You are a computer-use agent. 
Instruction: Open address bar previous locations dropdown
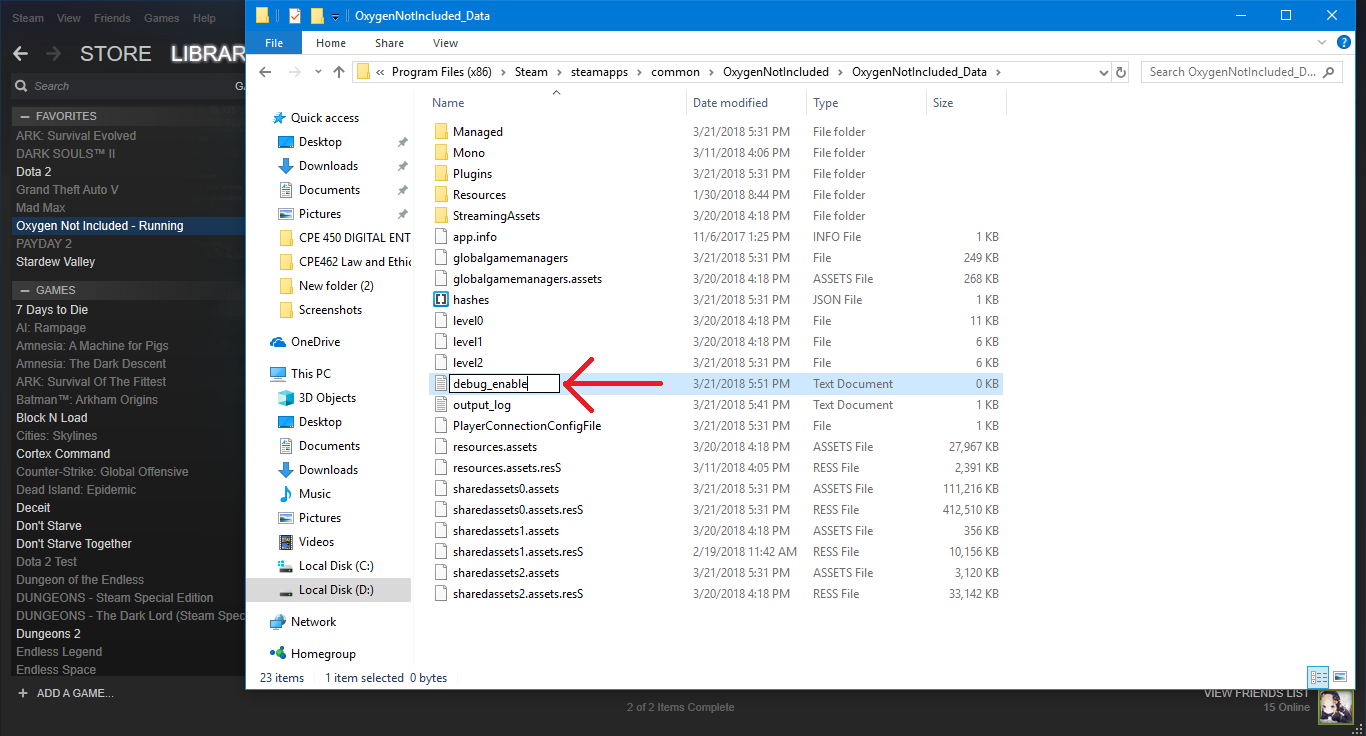1103,72
